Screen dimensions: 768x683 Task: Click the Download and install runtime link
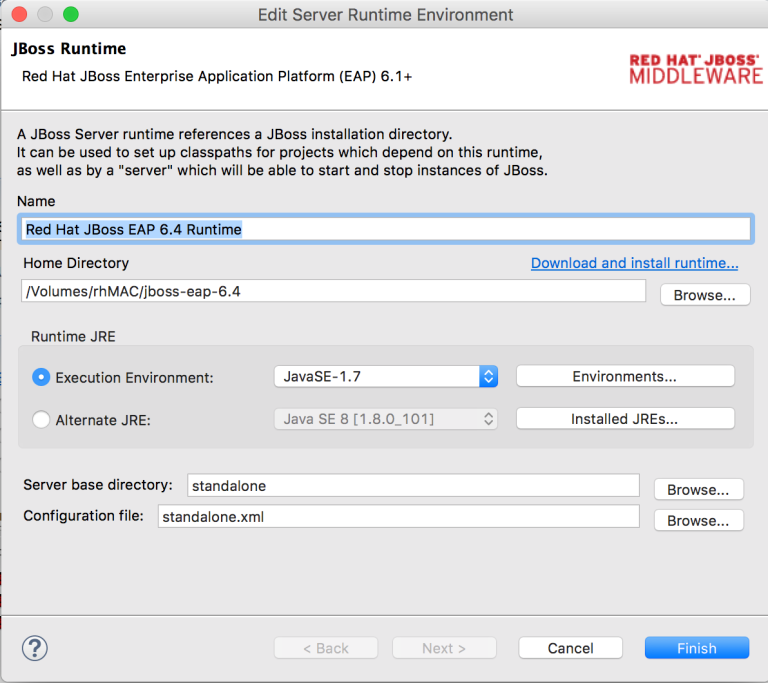[x=634, y=263]
